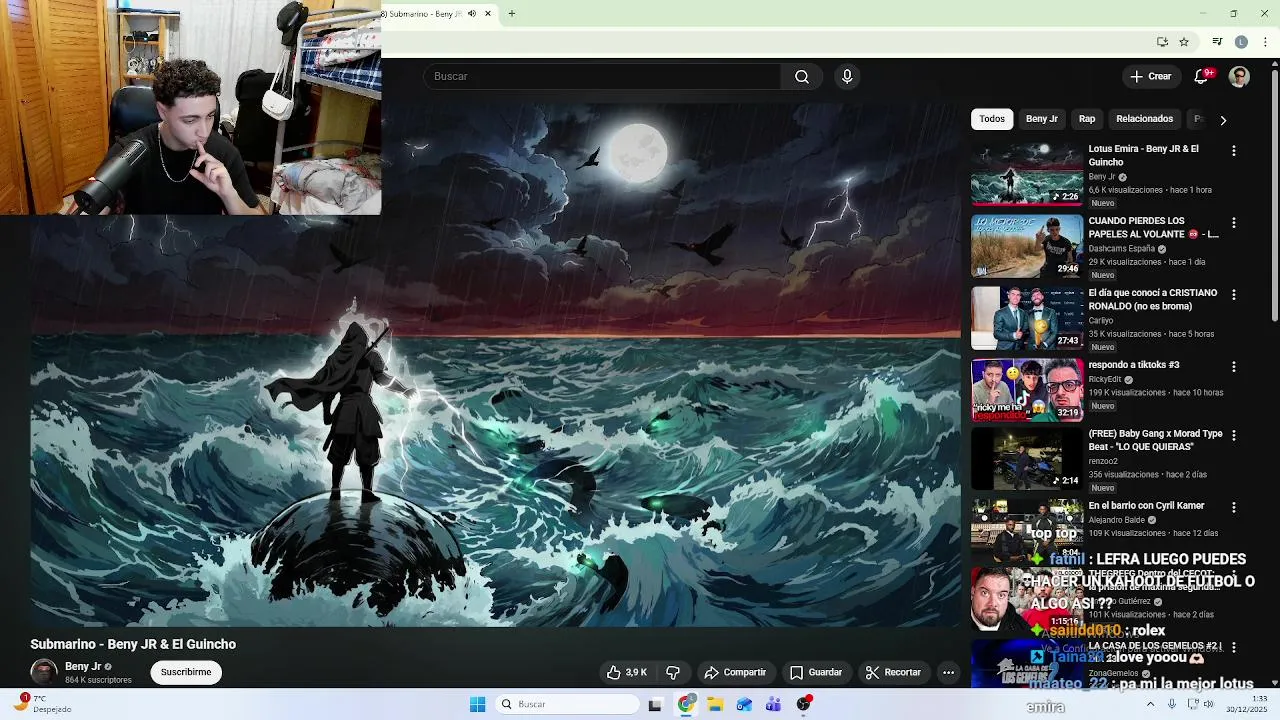1280x720 pixels.
Task: Open Baby Gang x Morad beat thumbnail
Action: 1027,459
